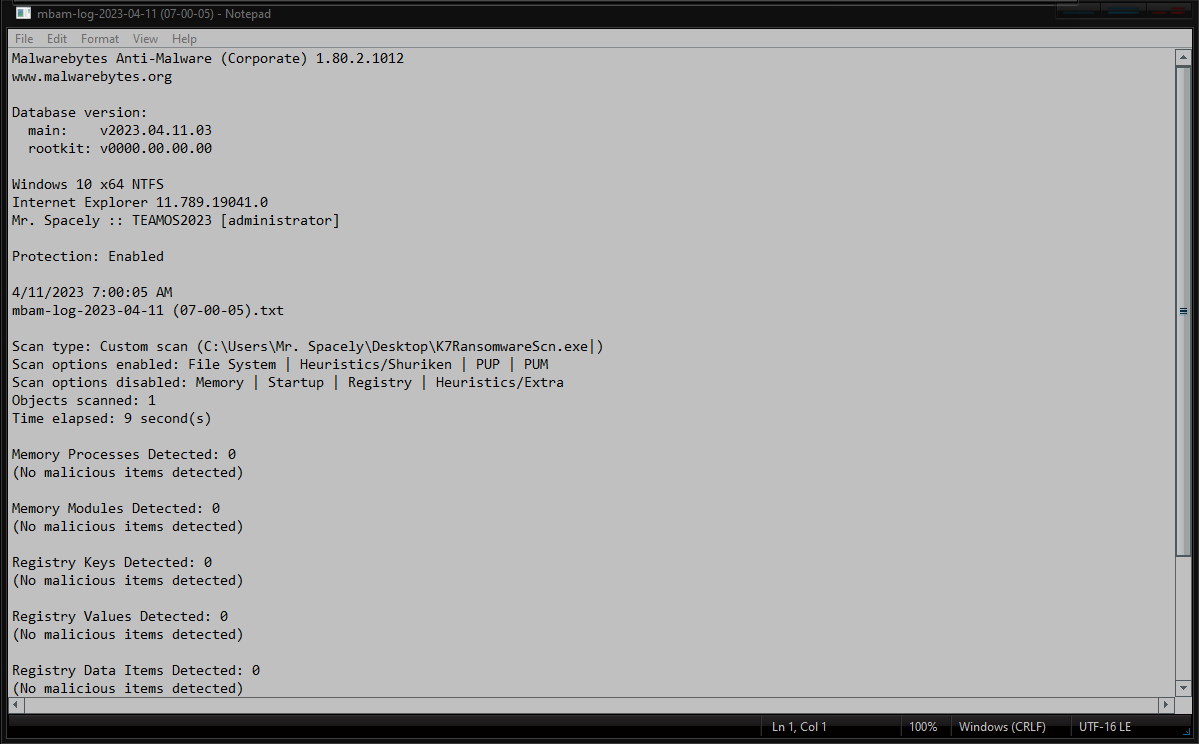Click the 'rootkit: v0000.00.00.00' line

pyautogui.click(x=119, y=148)
